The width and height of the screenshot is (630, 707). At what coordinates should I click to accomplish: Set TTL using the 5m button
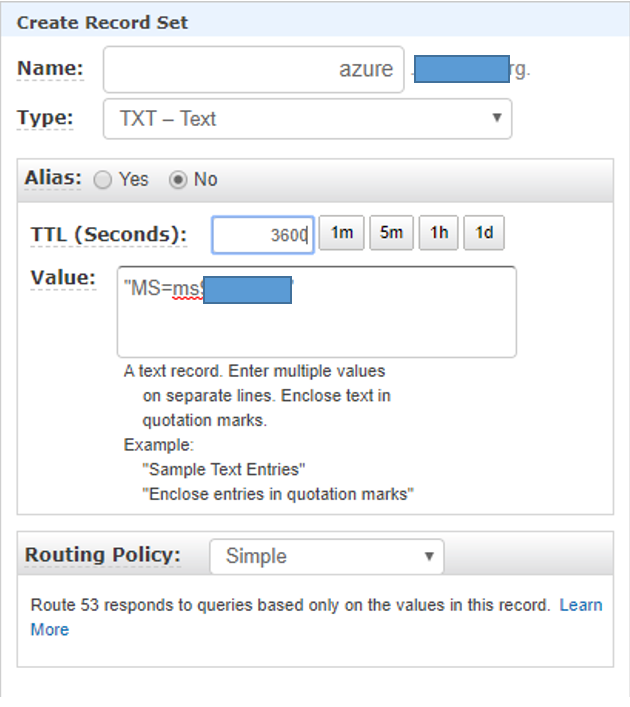tap(391, 233)
